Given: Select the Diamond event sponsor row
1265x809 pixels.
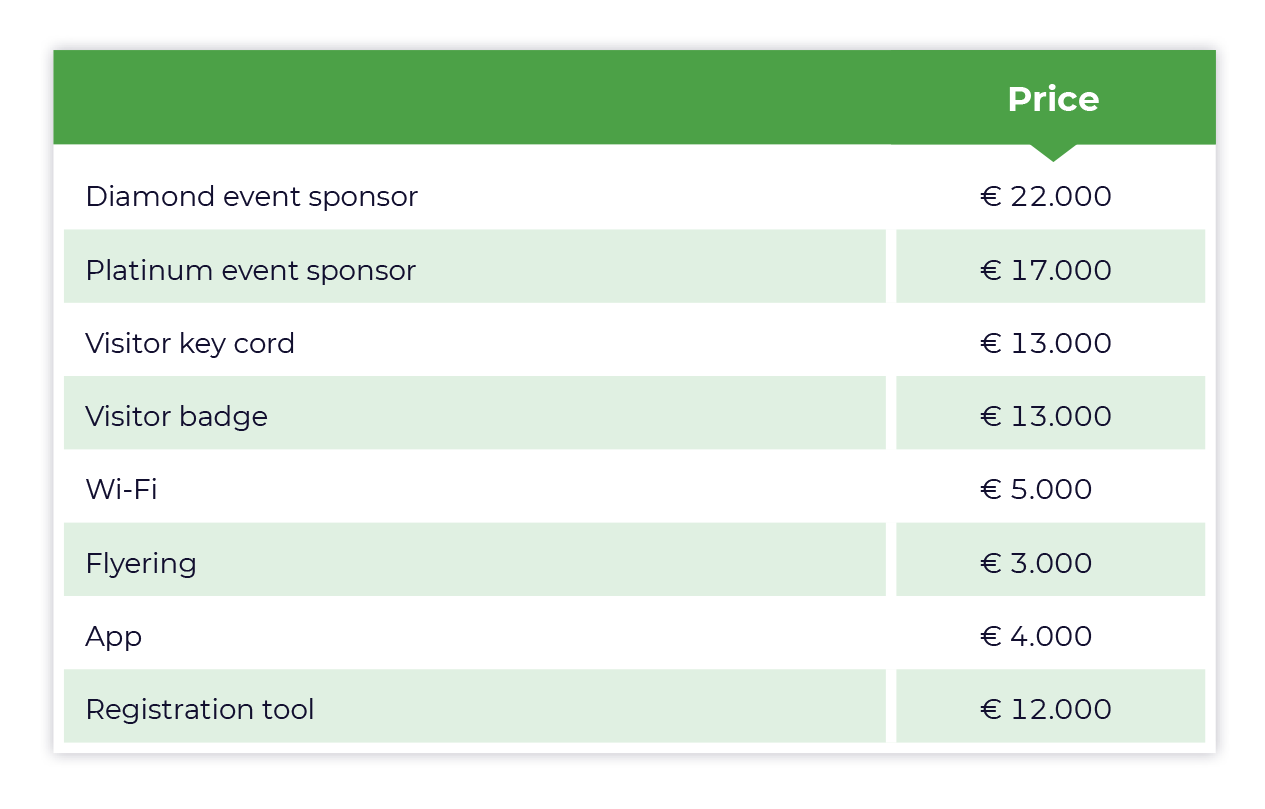Looking at the screenshot, I should tap(634, 196).
